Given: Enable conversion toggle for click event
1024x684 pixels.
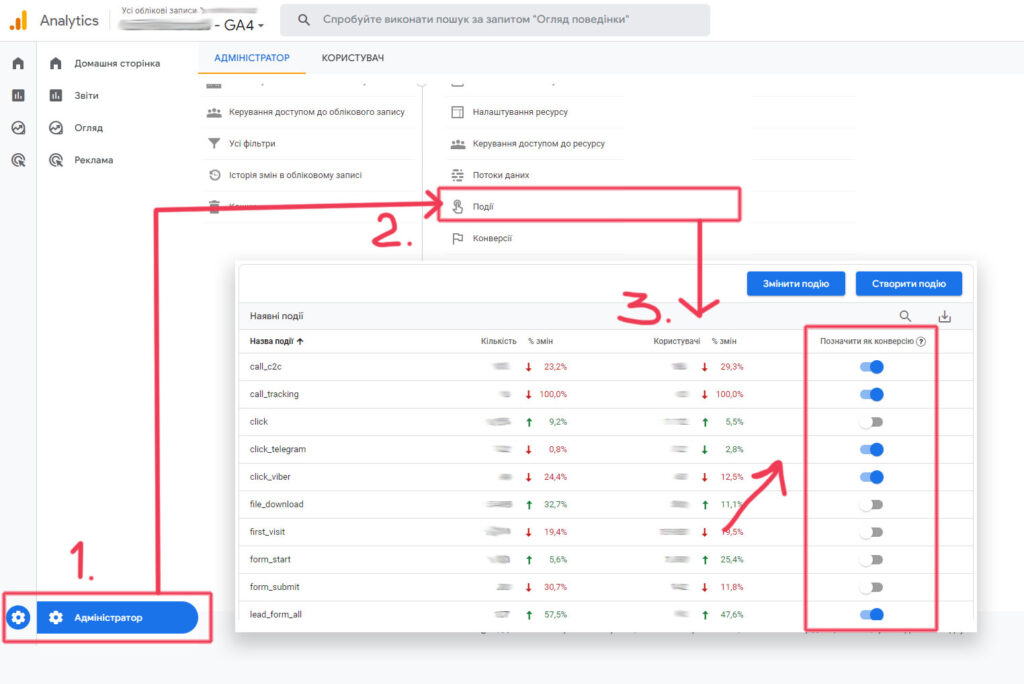Looking at the screenshot, I should [871, 422].
